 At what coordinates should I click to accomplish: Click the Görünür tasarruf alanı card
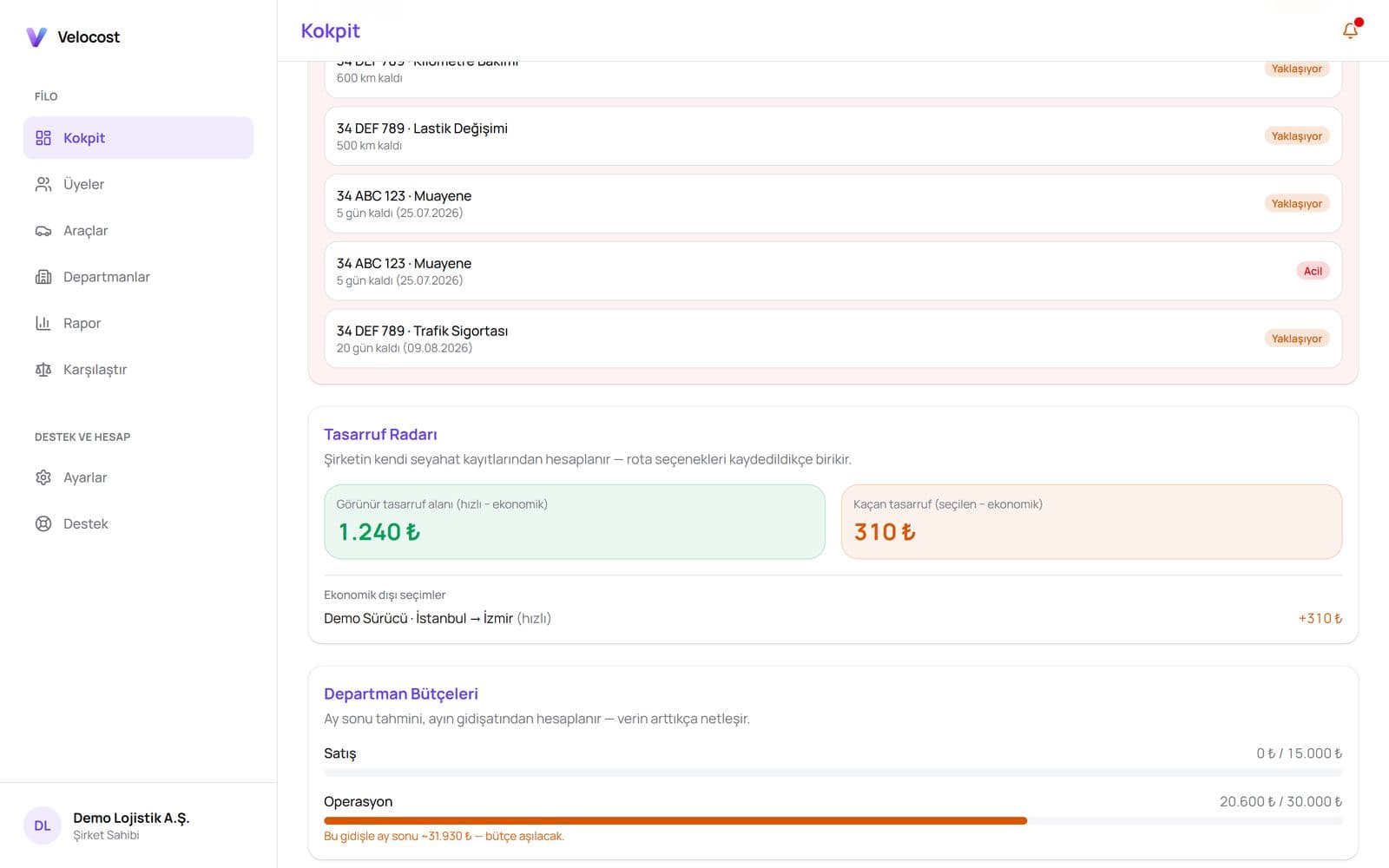(574, 522)
